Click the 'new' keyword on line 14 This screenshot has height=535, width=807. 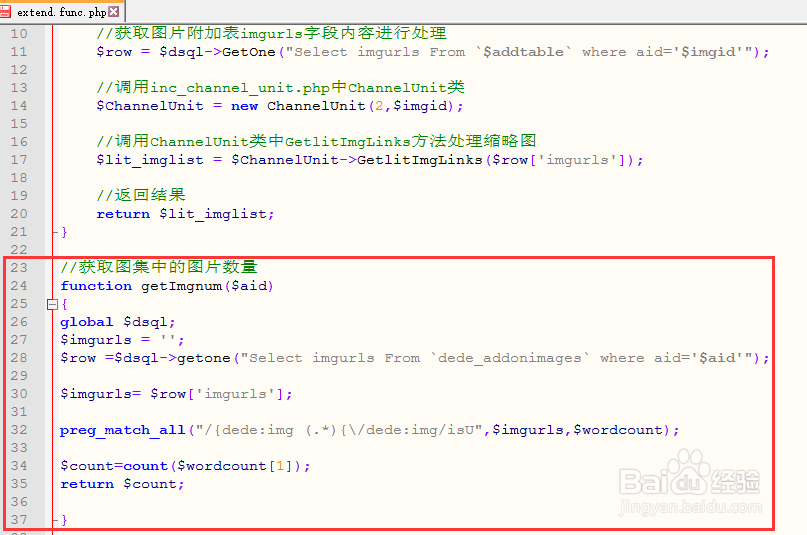244,106
